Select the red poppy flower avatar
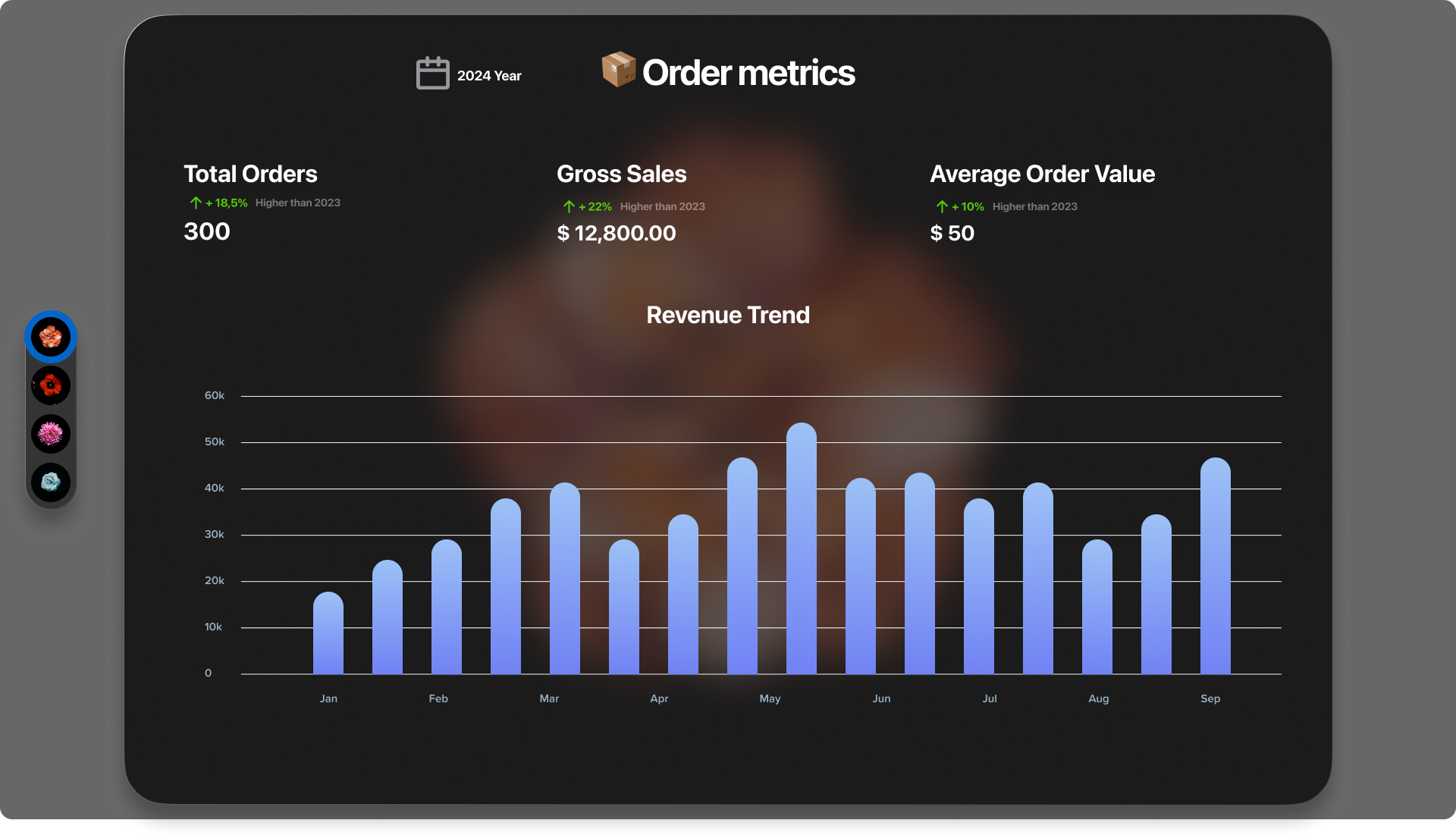 click(x=51, y=385)
